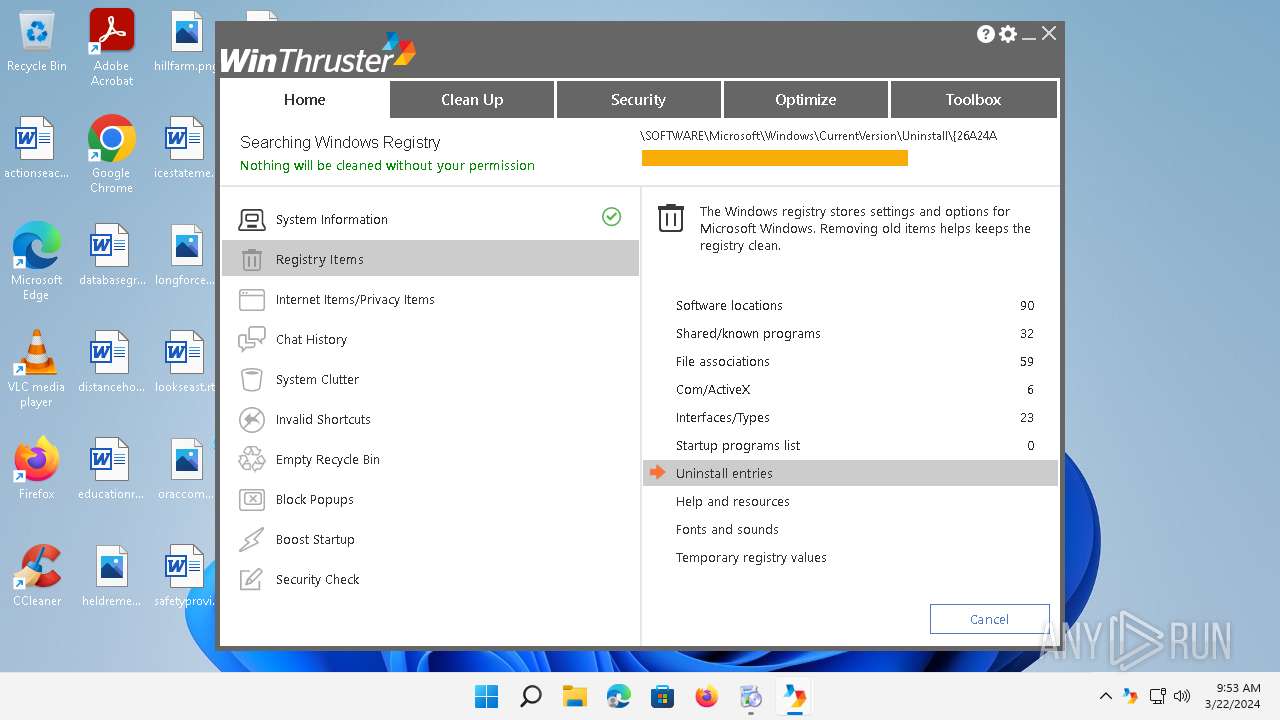Go to the Optimize tab
This screenshot has width=1280, height=720.
(x=805, y=100)
